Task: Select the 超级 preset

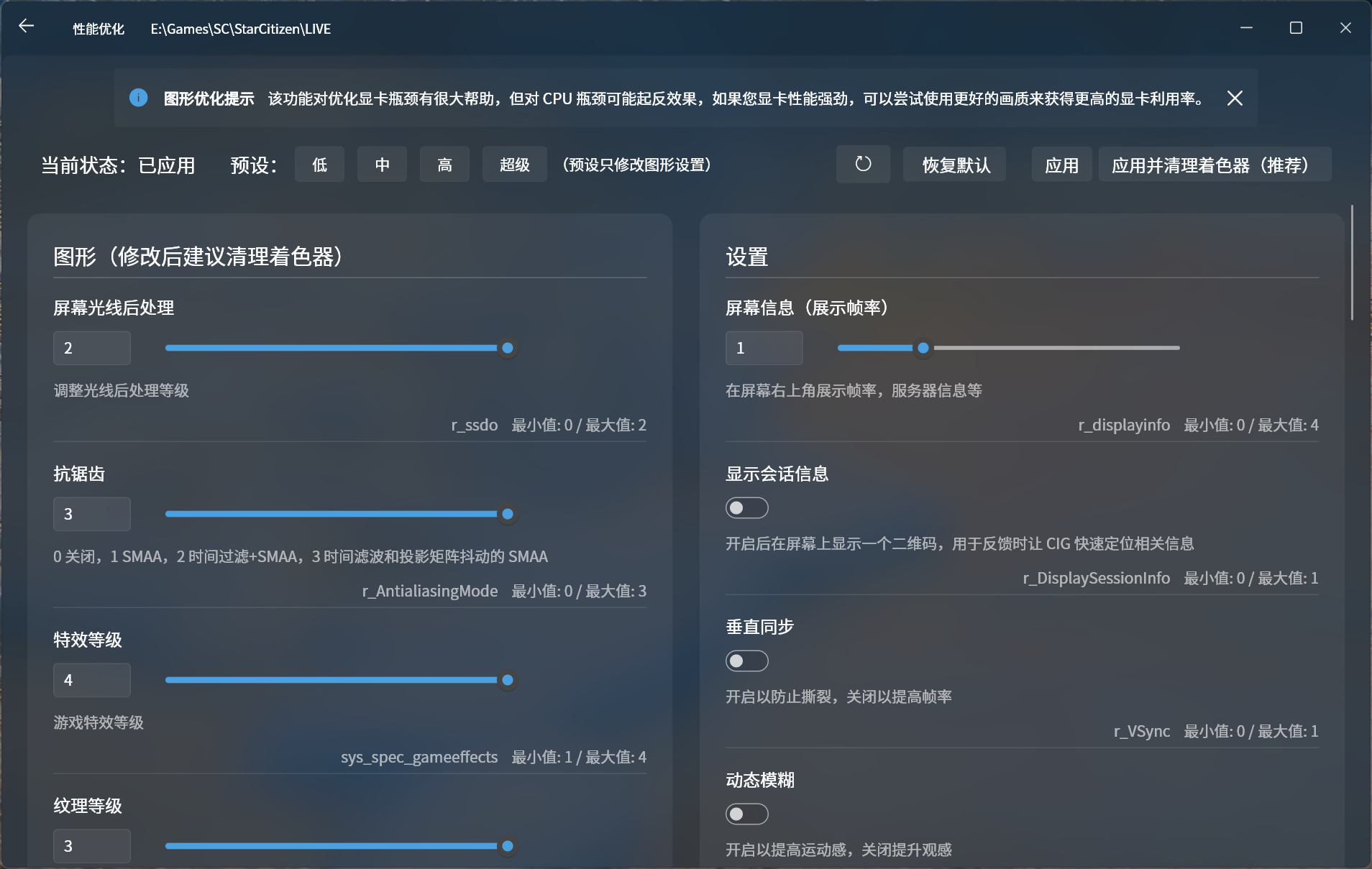Action: tap(514, 165)
